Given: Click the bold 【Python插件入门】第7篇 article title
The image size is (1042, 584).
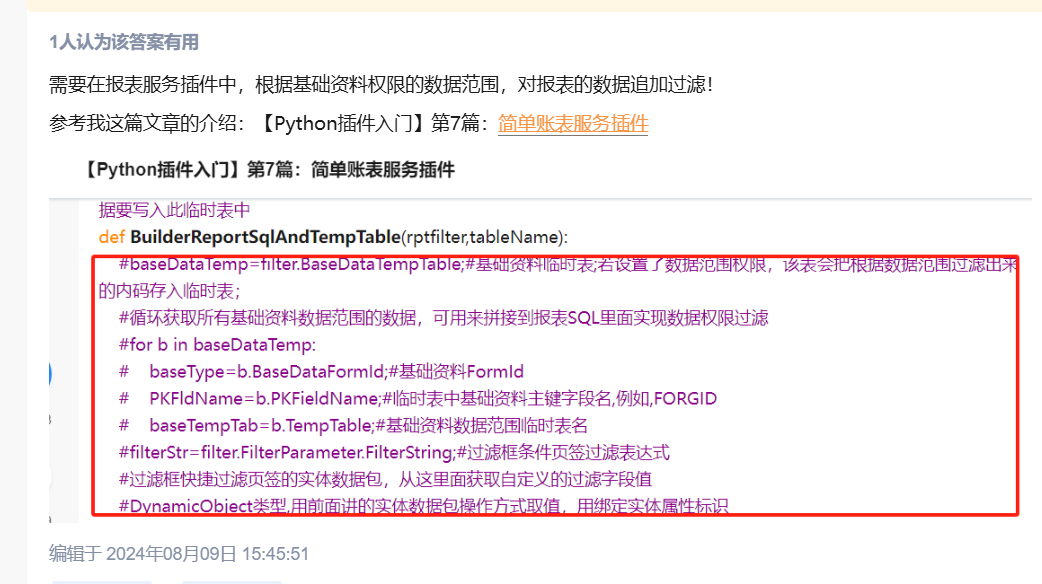Looking at the screenshot, I should click(268, 170).
